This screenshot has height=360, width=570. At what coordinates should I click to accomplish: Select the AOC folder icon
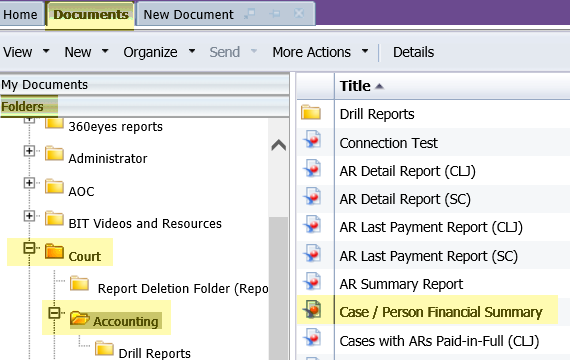[54, 186]
